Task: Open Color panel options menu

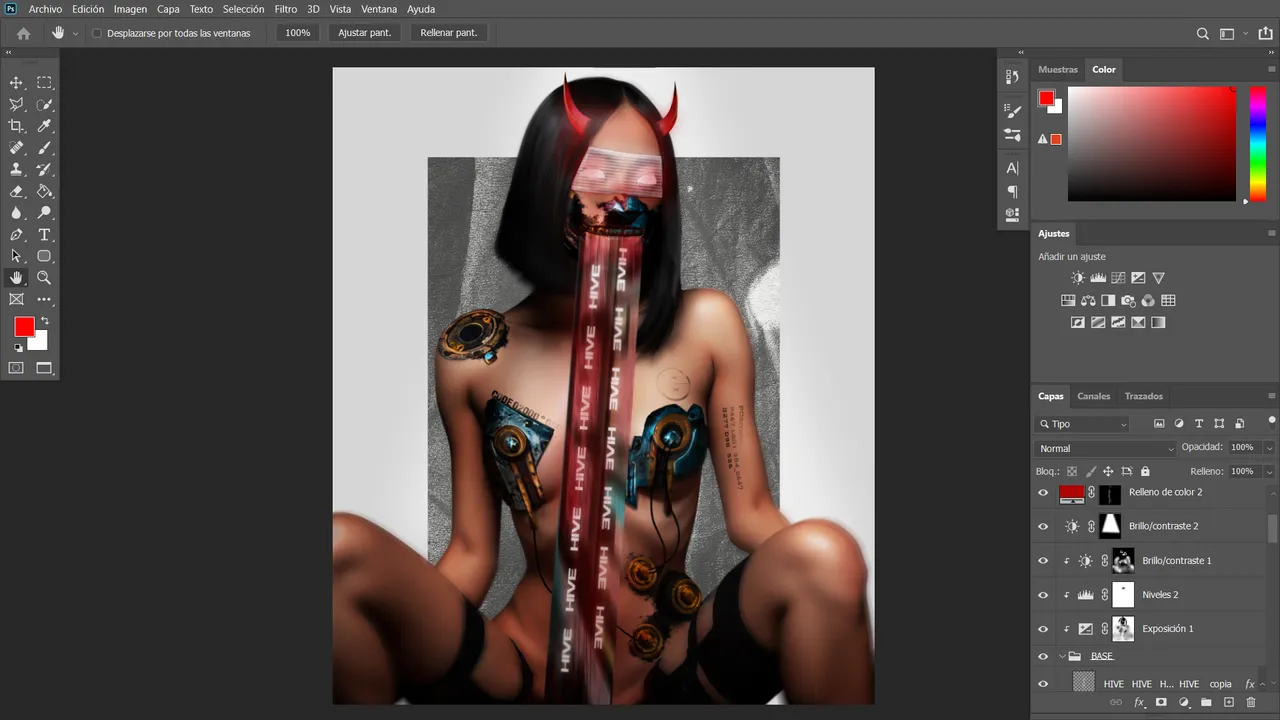Action: (1271, 69)
